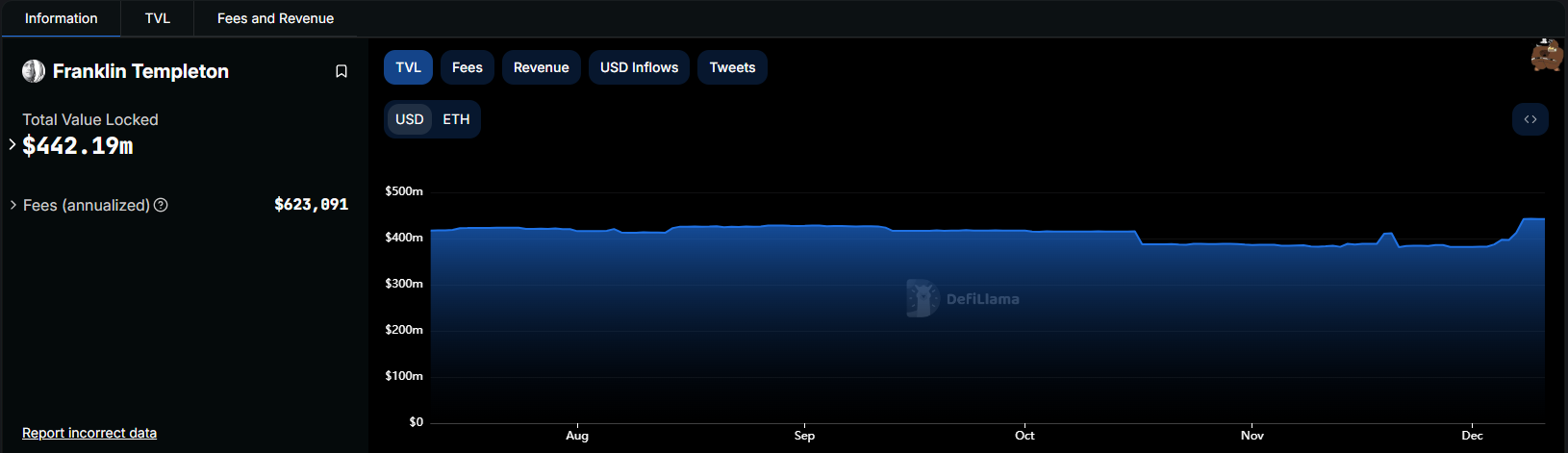Expand the Fees (annualized) details
The width and height of the screenshot is (1568, 453).
(x=13, y=205)
